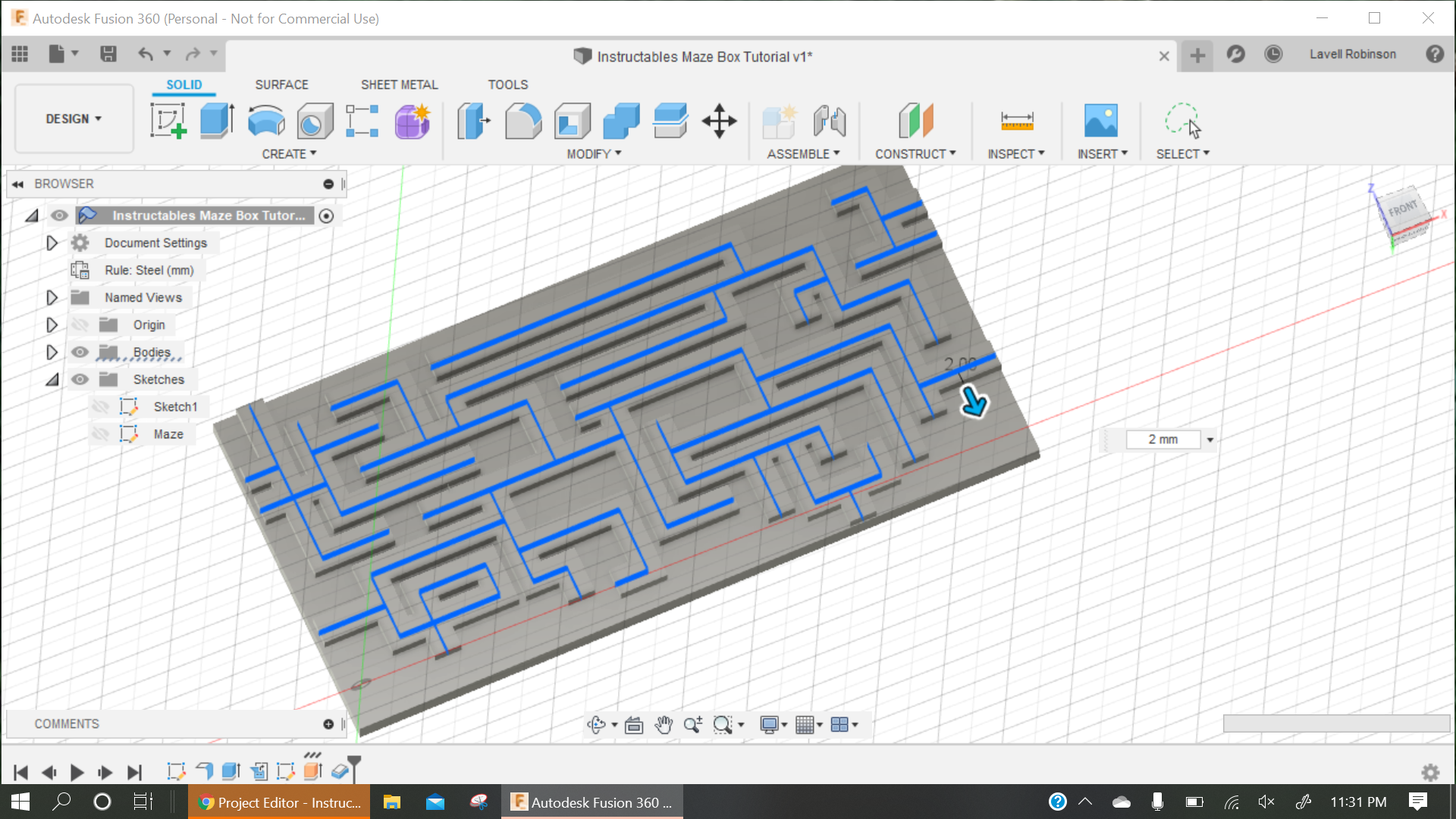Switch to the TOOLS tab
Image resolution: width=1456 pixels, height=819 pixels.
(x=507, y=84)
